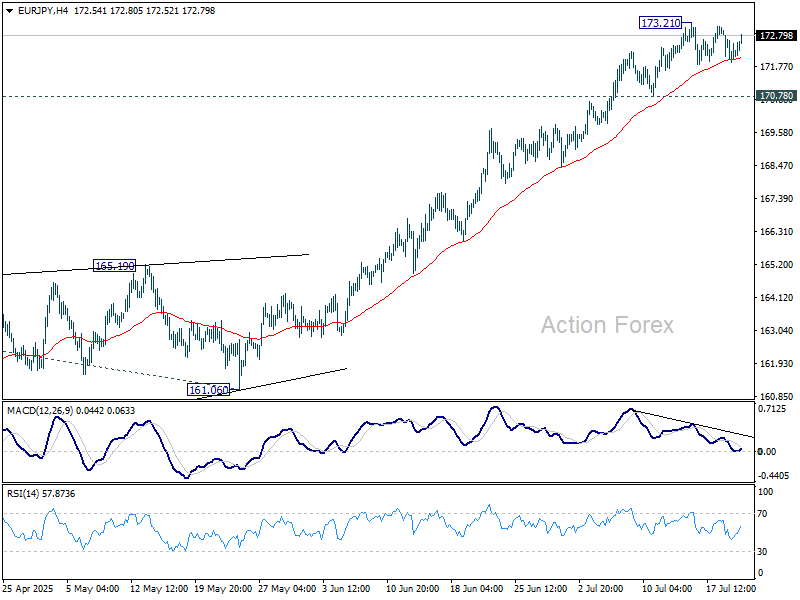800x600 pixels.
Task: Click the MACD(12,26,9) indicator label
Action: tap(40, 410)
